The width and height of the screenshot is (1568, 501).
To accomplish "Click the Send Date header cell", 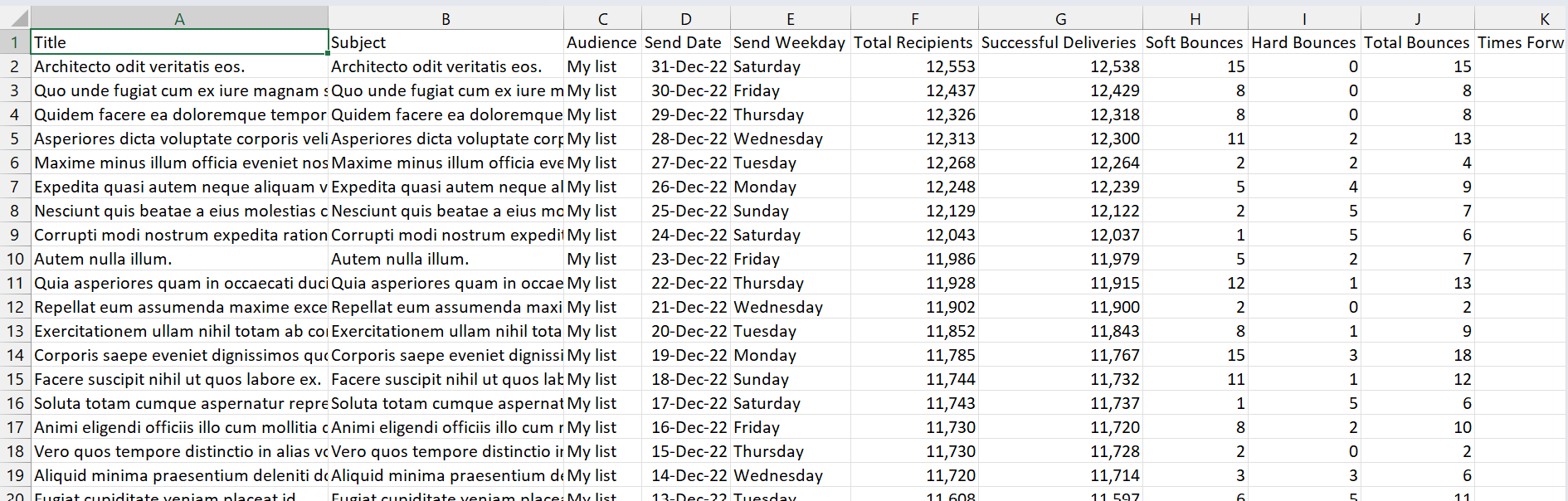I will pos(684,42).
